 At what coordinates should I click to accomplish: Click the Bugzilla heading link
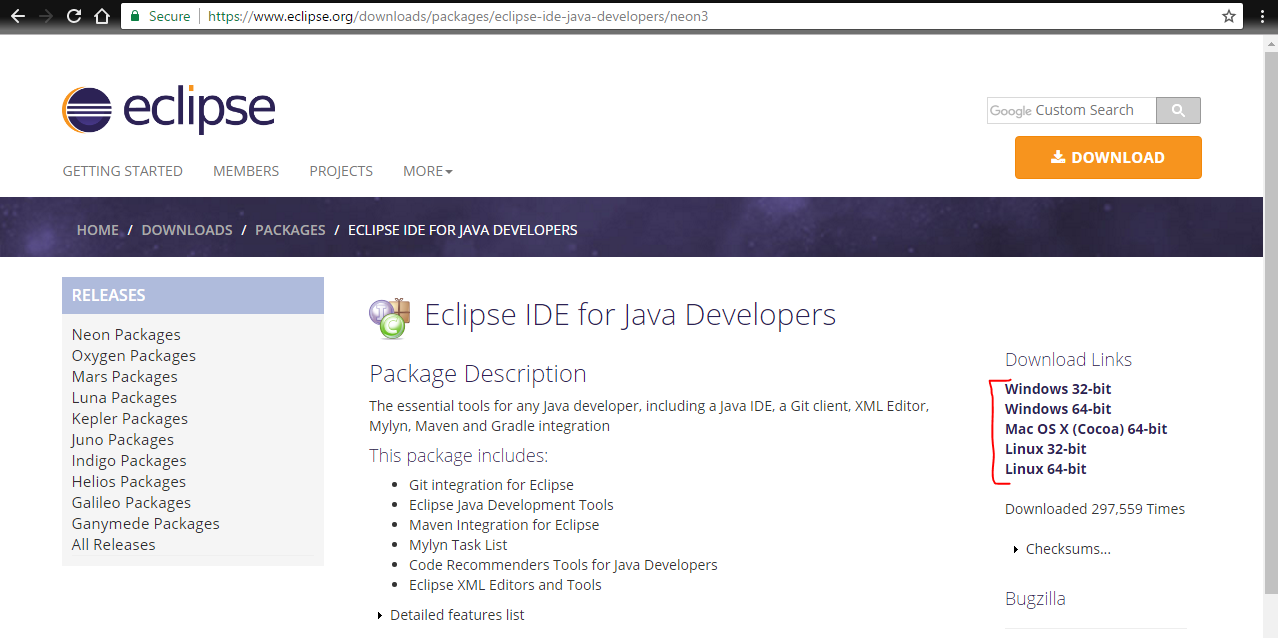[1035, 598]
